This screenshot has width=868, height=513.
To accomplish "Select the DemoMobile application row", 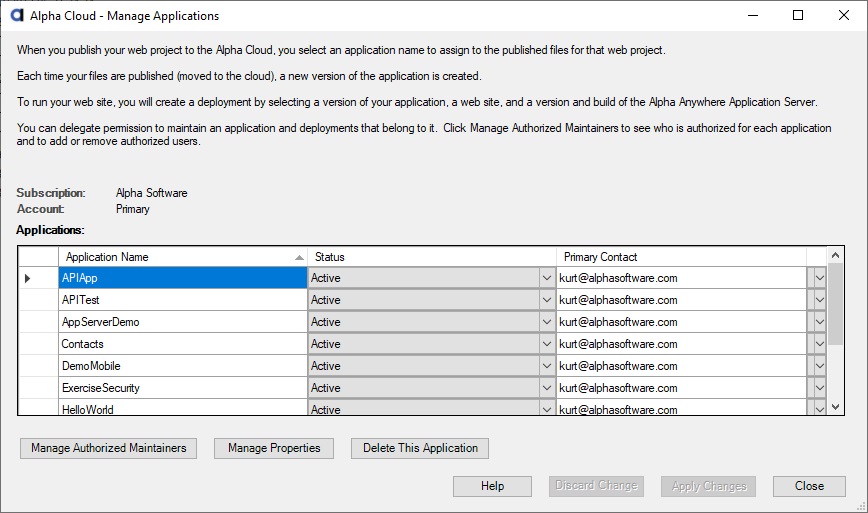I will coord(183,366).
